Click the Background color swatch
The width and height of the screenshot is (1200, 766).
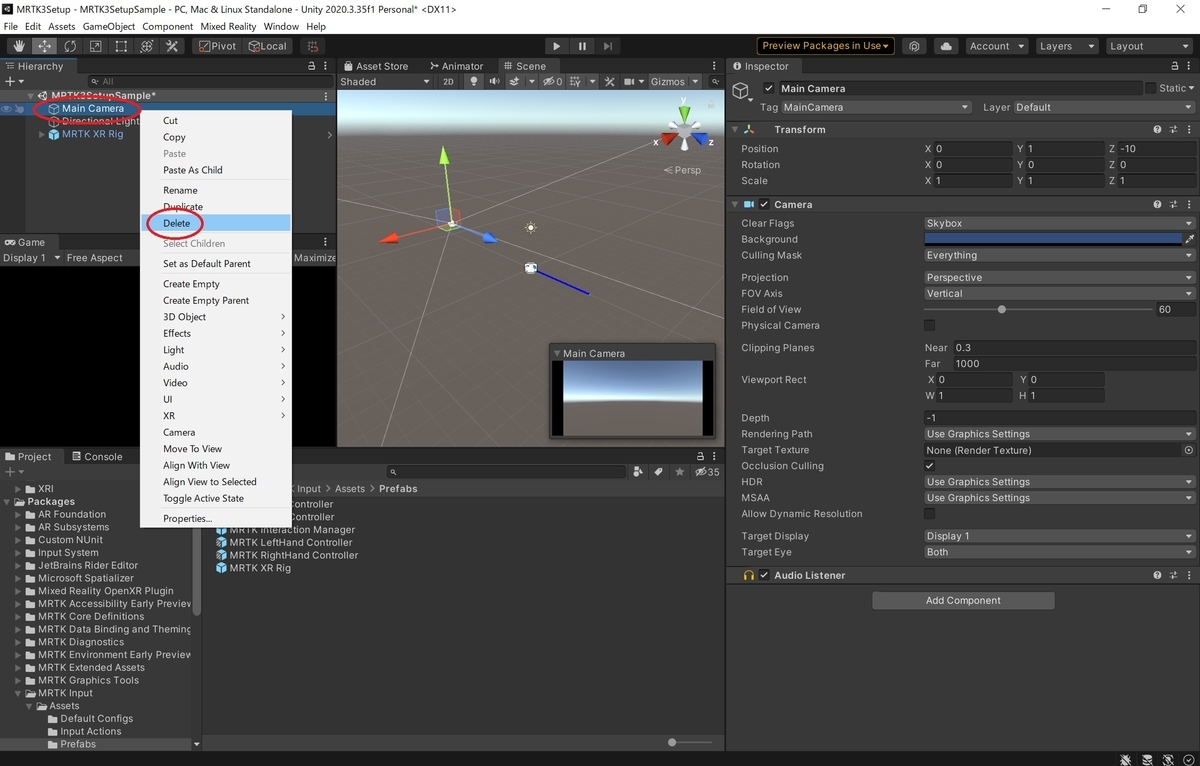point(1053,239)
